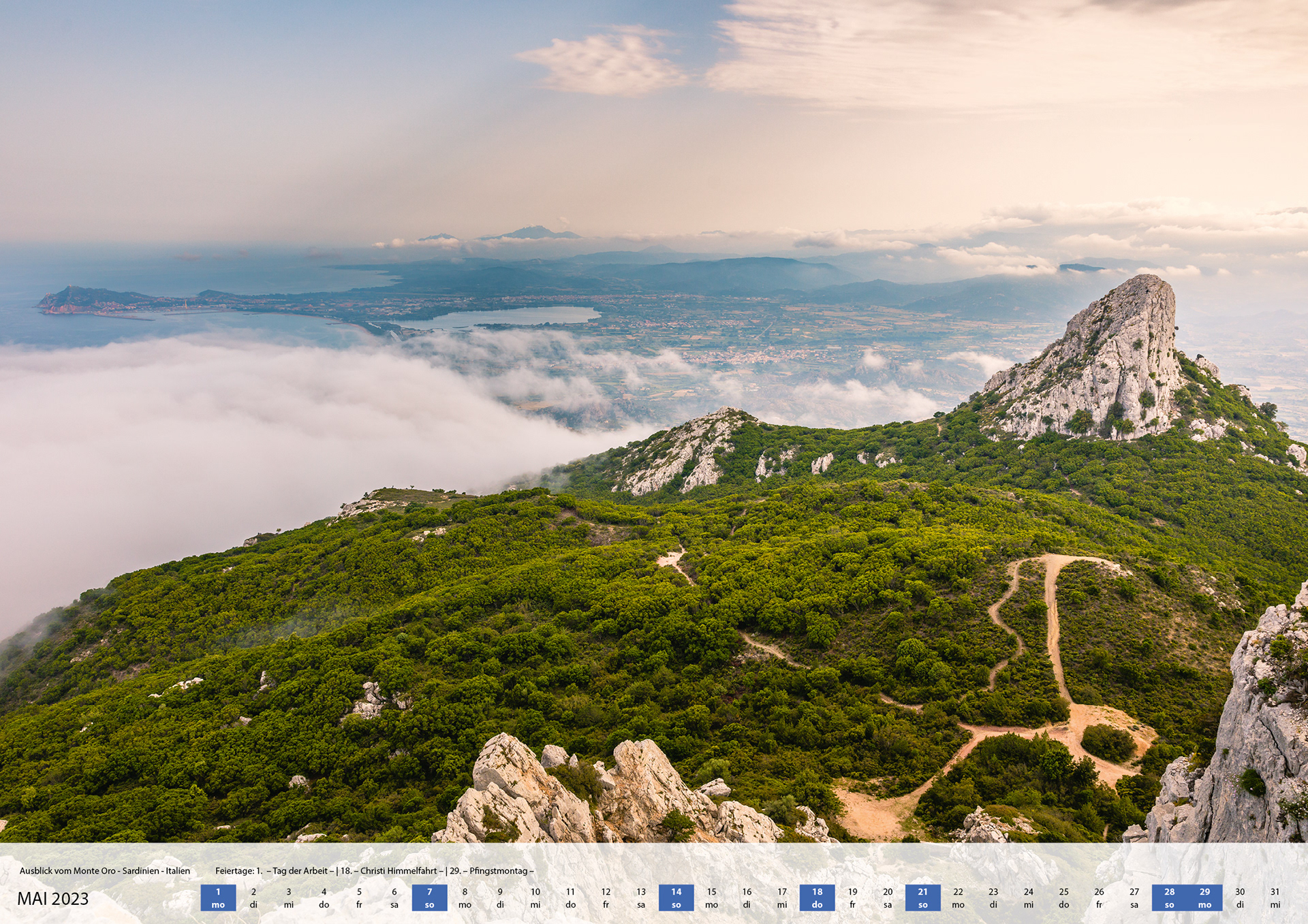Select day 8 mo
The image size is (1308, 924).
click(x=465, y=897)
